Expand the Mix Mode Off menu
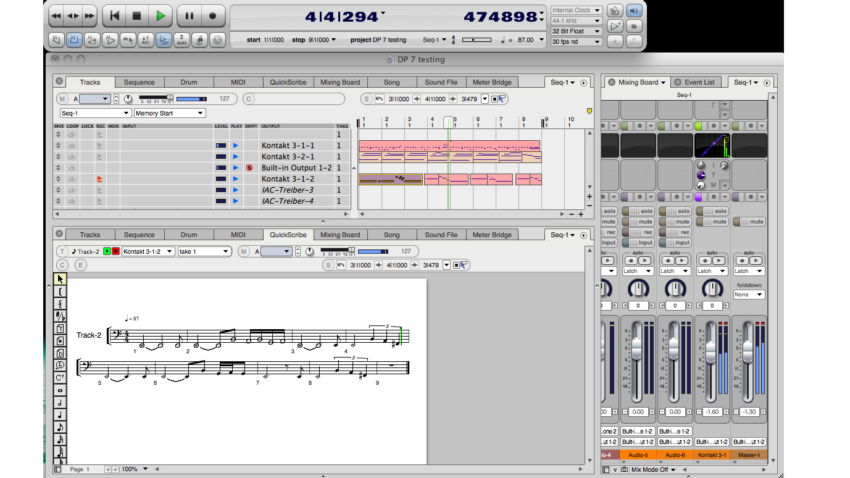Screen dimensions: 850x478 point(656,469)
